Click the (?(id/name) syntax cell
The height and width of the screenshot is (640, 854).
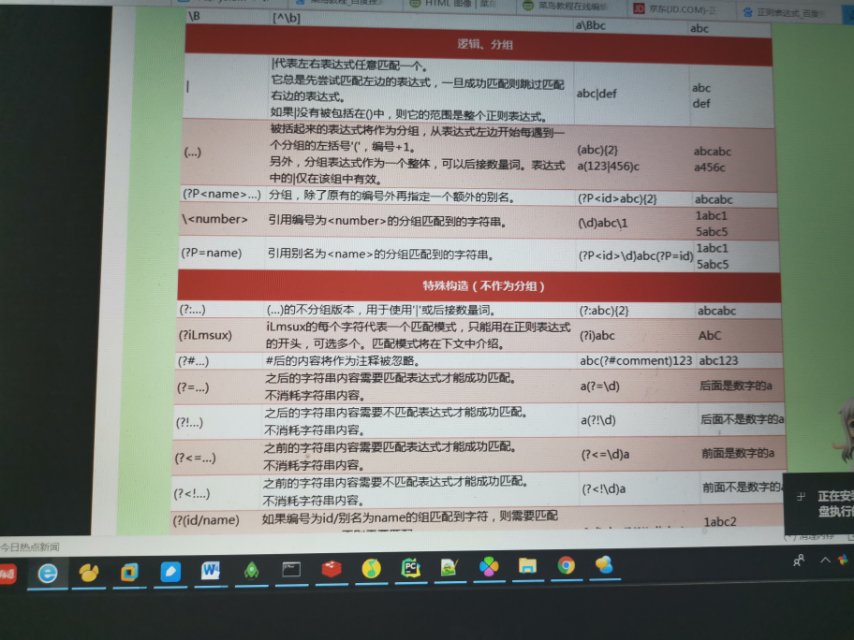[x=206, y=520]
